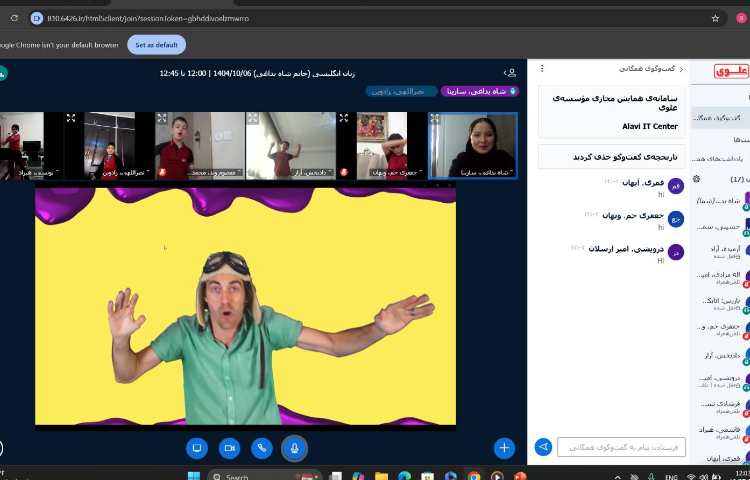The height and width of the screenshot is (480, 750).
Task: Click the Alavi logo in sidebar
Action: coord(730,71)
